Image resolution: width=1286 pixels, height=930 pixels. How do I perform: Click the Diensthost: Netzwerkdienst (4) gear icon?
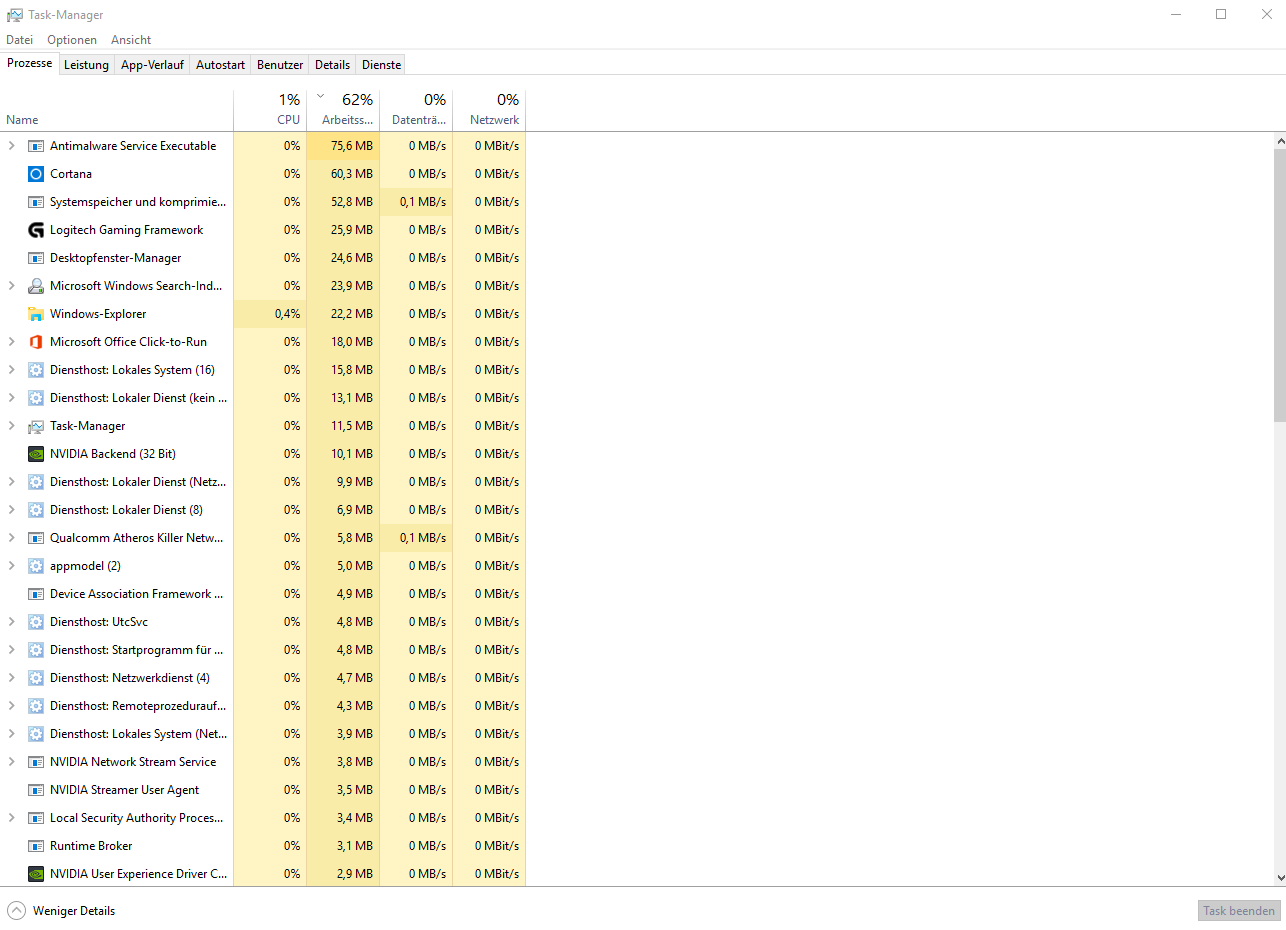[36, 678]
